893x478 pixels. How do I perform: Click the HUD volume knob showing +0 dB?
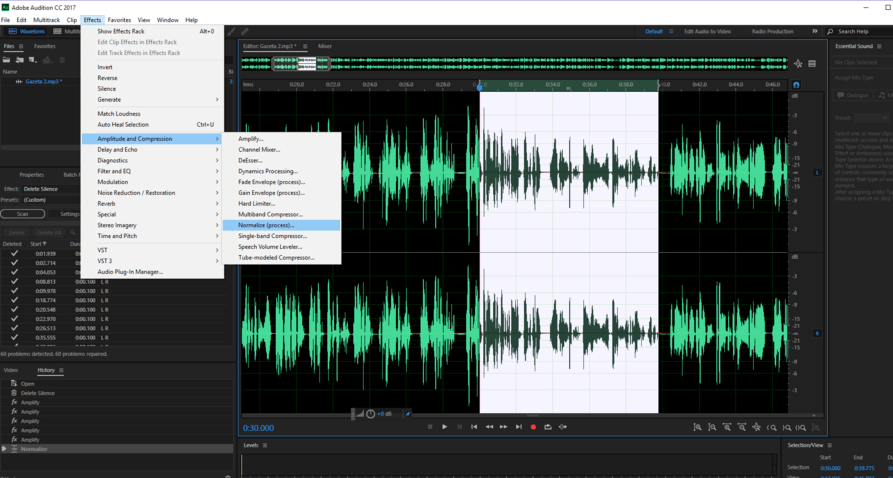tap(371, 414)
